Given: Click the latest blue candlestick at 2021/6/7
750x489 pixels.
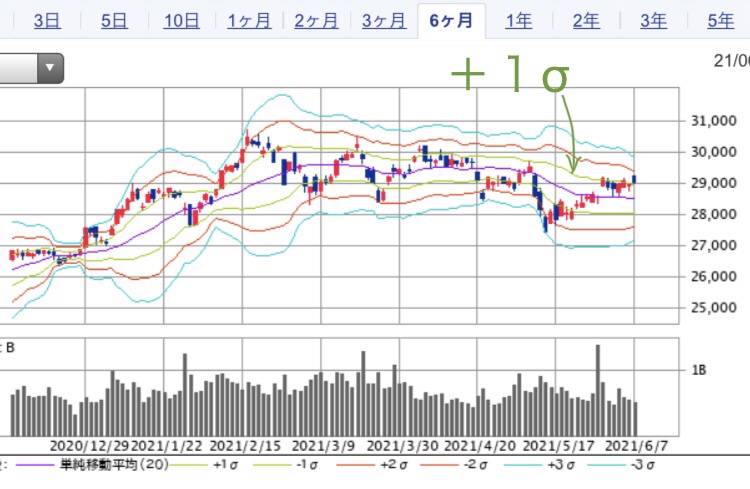Looking at the screenshot, I should tap(634, 179).
